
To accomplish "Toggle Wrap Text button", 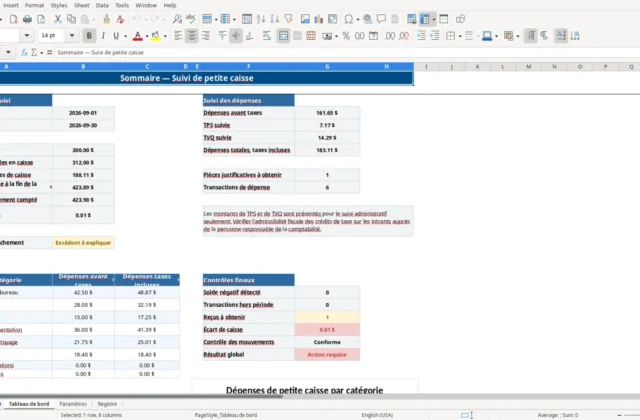I will [267, 36].
